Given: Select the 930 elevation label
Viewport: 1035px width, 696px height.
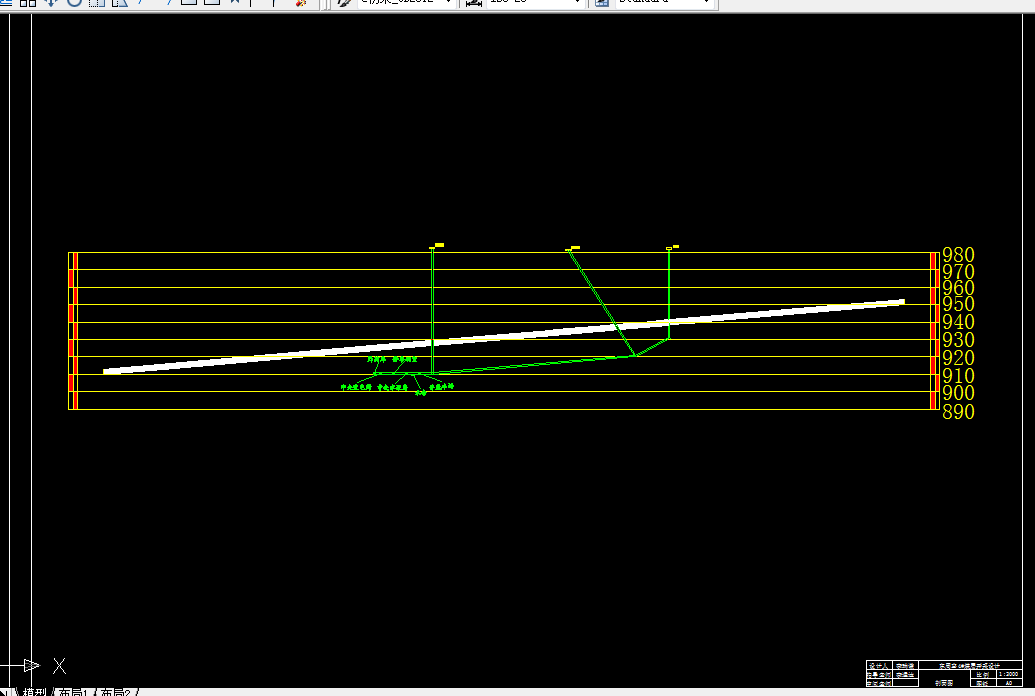Looking at the screenshot, I should [958, 339].
